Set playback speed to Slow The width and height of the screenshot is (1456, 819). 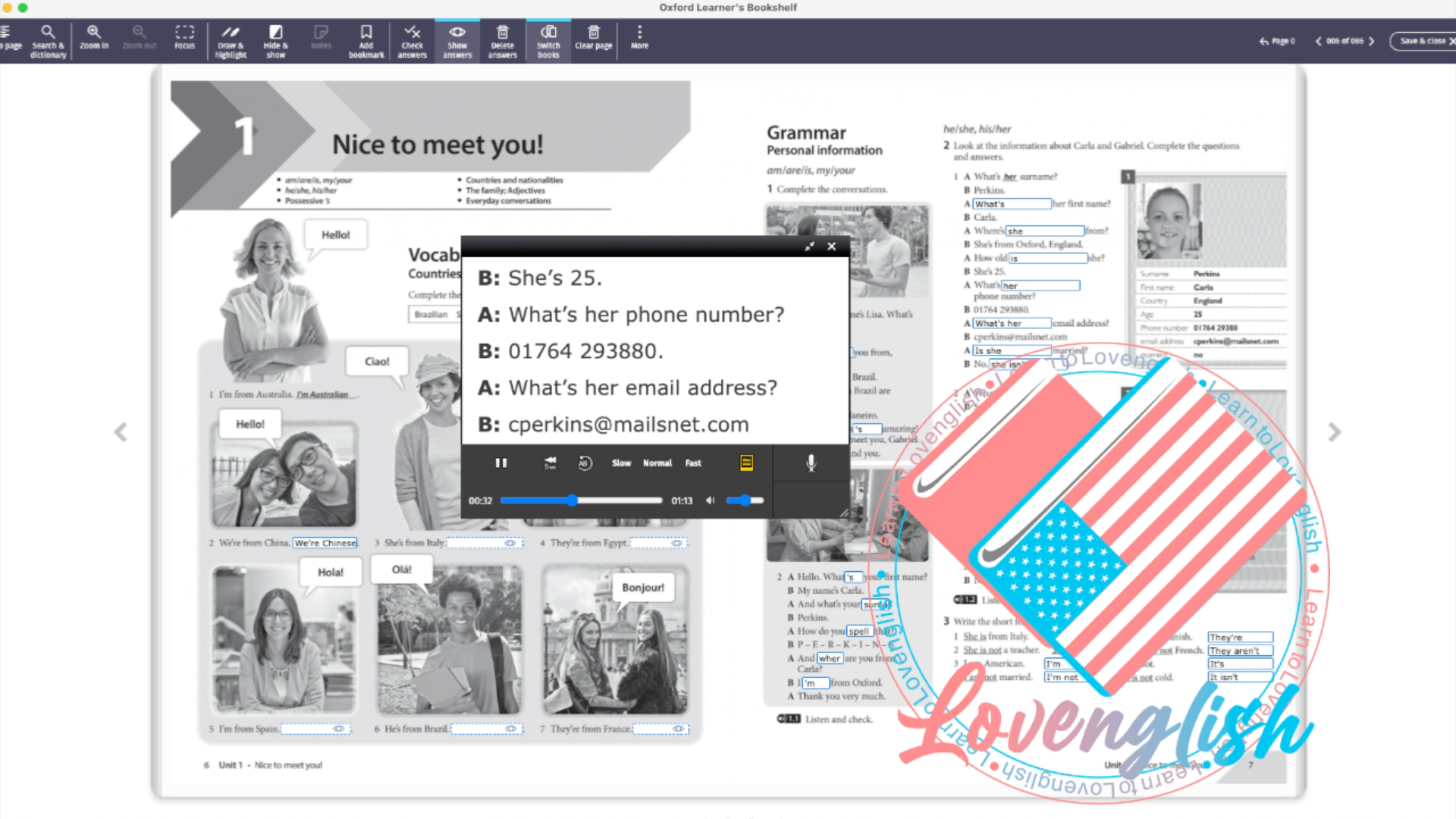(621, 463)
